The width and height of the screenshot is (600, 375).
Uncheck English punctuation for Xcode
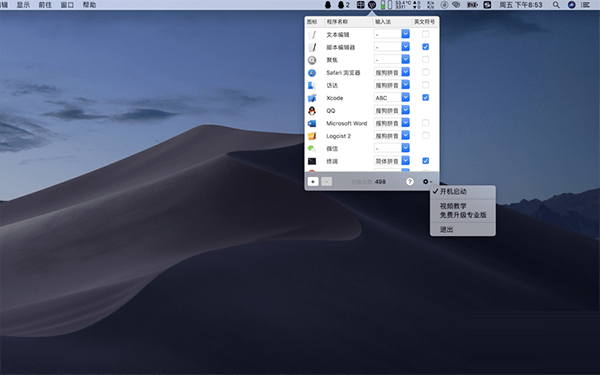coord(426,98)
